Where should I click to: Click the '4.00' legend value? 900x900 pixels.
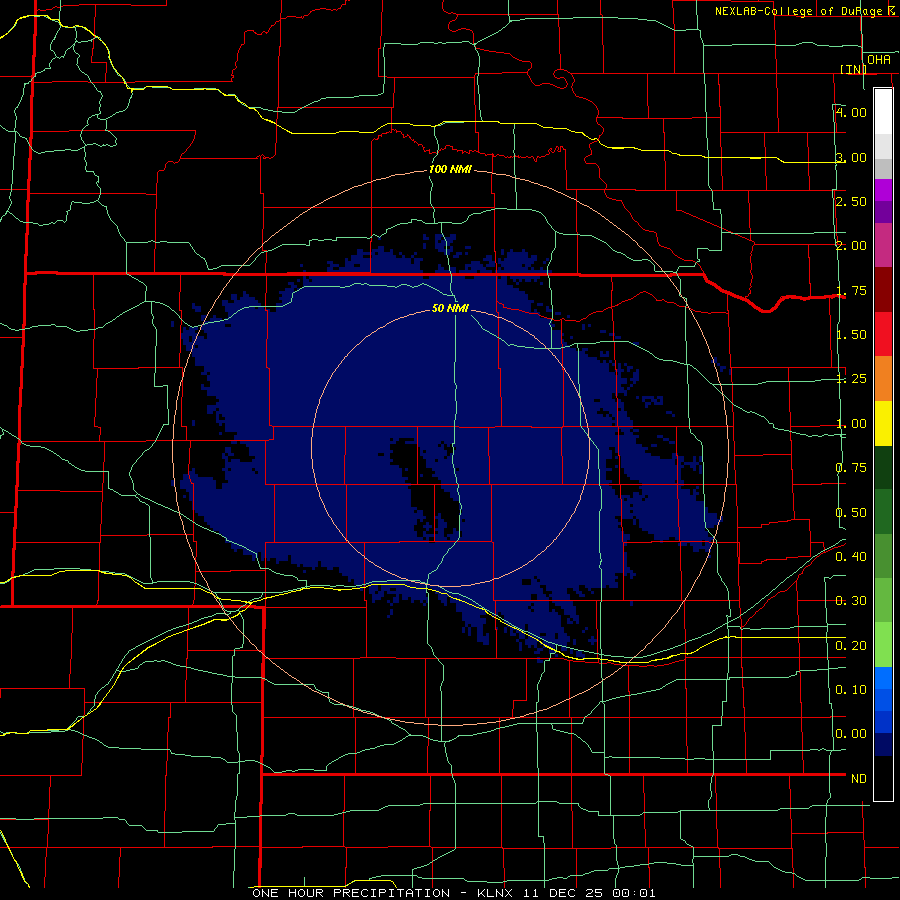click(x=851, y=112)
